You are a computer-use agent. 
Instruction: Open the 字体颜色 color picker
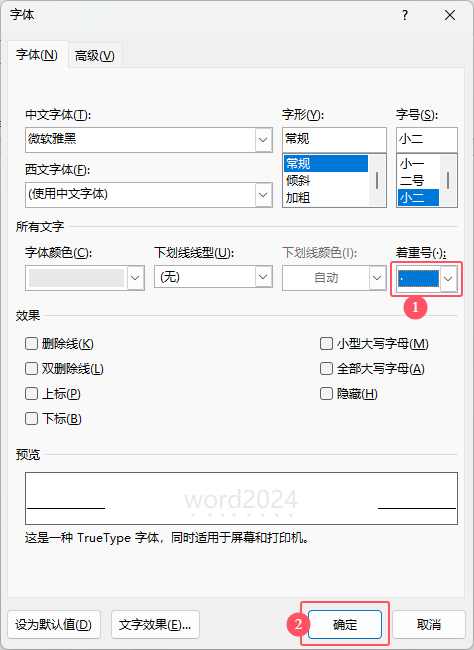[x=85, y=278]
